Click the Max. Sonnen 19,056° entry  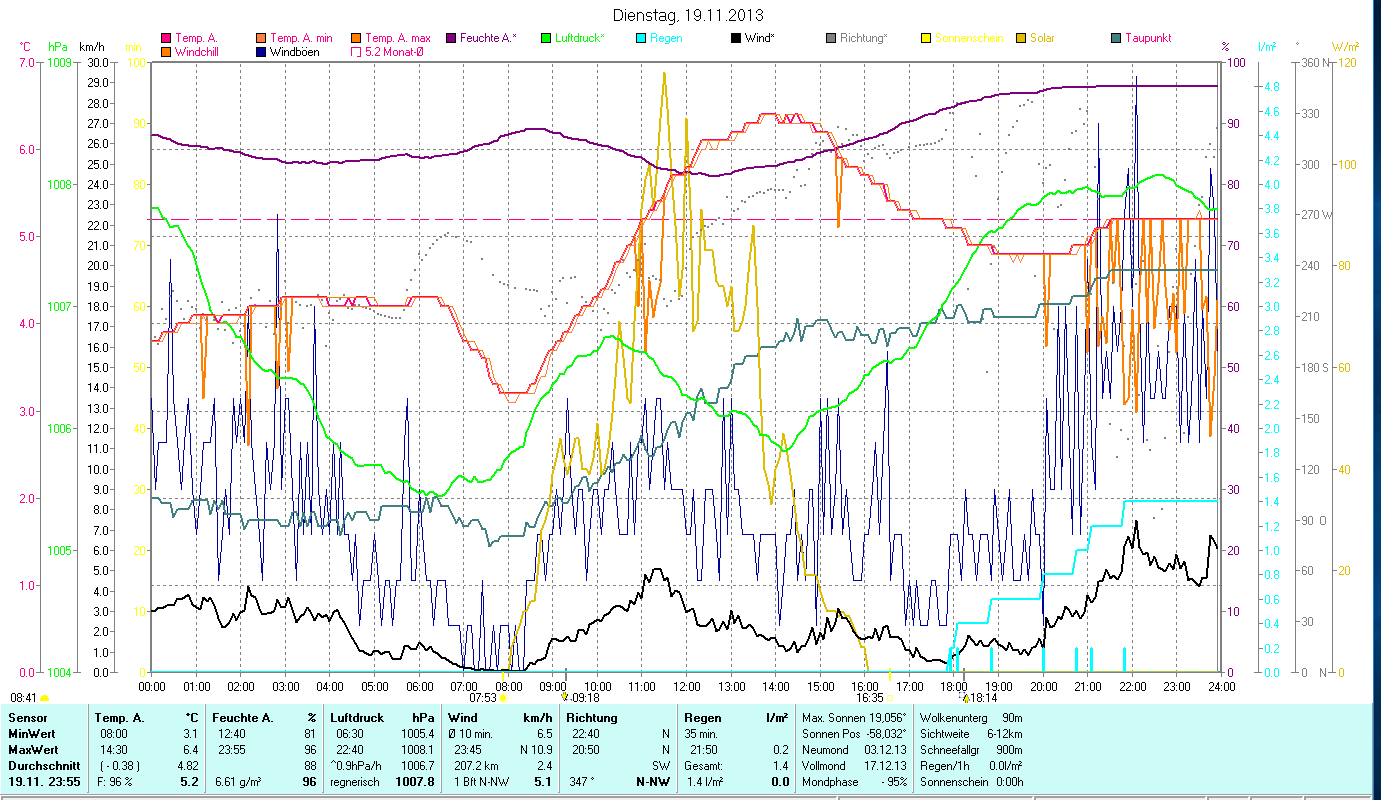(855, 718)
